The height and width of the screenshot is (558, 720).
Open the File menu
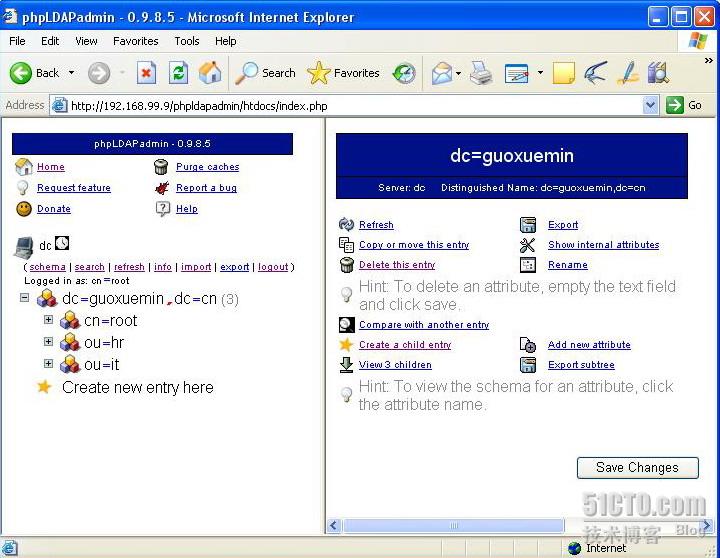(17, 41)
